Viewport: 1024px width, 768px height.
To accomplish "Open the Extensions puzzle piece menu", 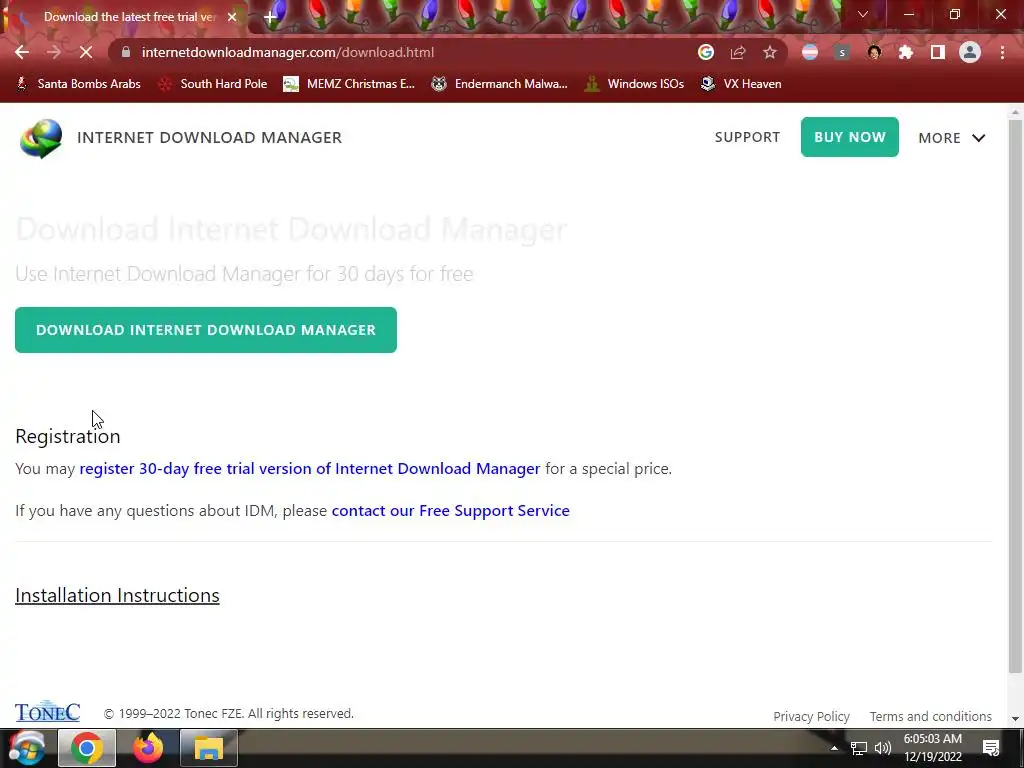I will (906, 52).
